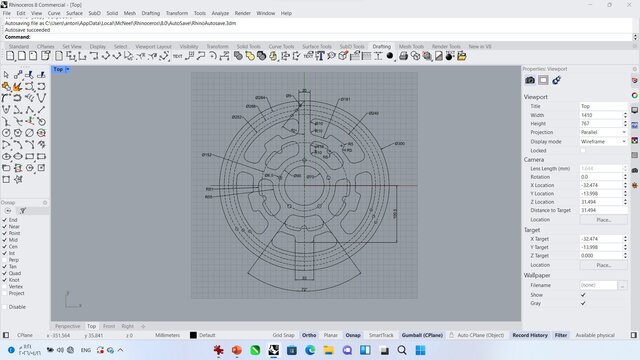640x360 pixels.
Task: Switch to the Mesh Tools toolbar tab
Action: point(411,47)
